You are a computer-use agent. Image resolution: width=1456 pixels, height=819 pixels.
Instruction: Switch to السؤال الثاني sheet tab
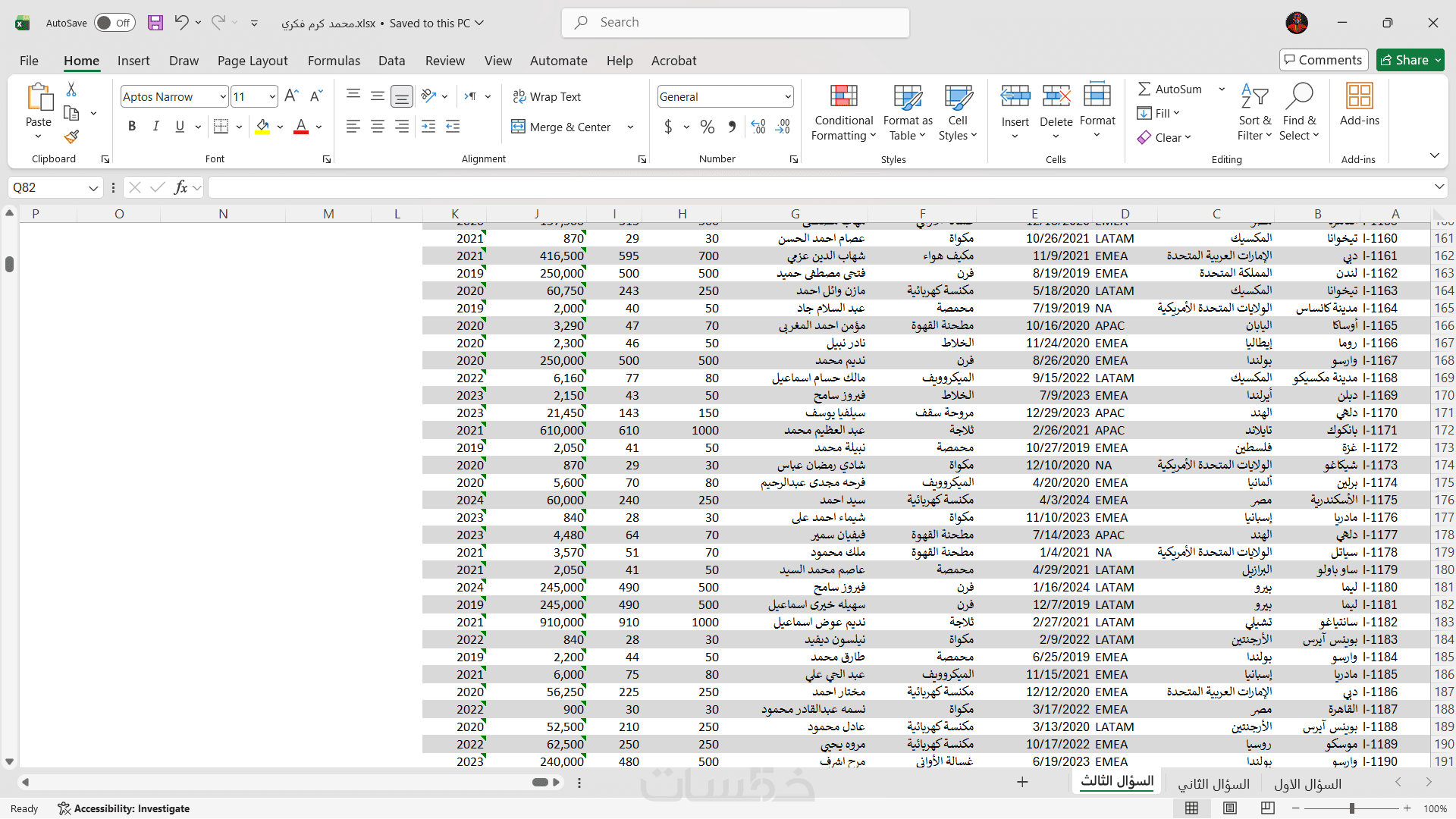(x=1213, y=783)
